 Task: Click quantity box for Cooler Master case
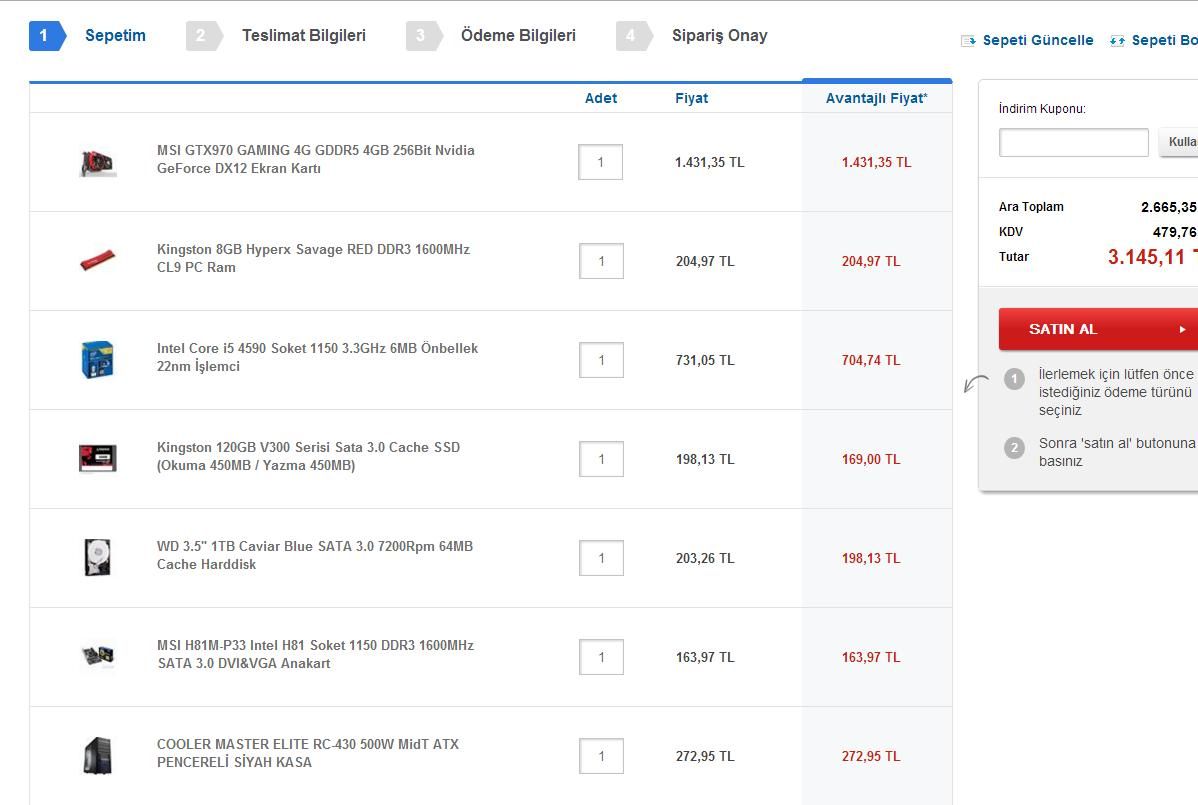(601, 756)
